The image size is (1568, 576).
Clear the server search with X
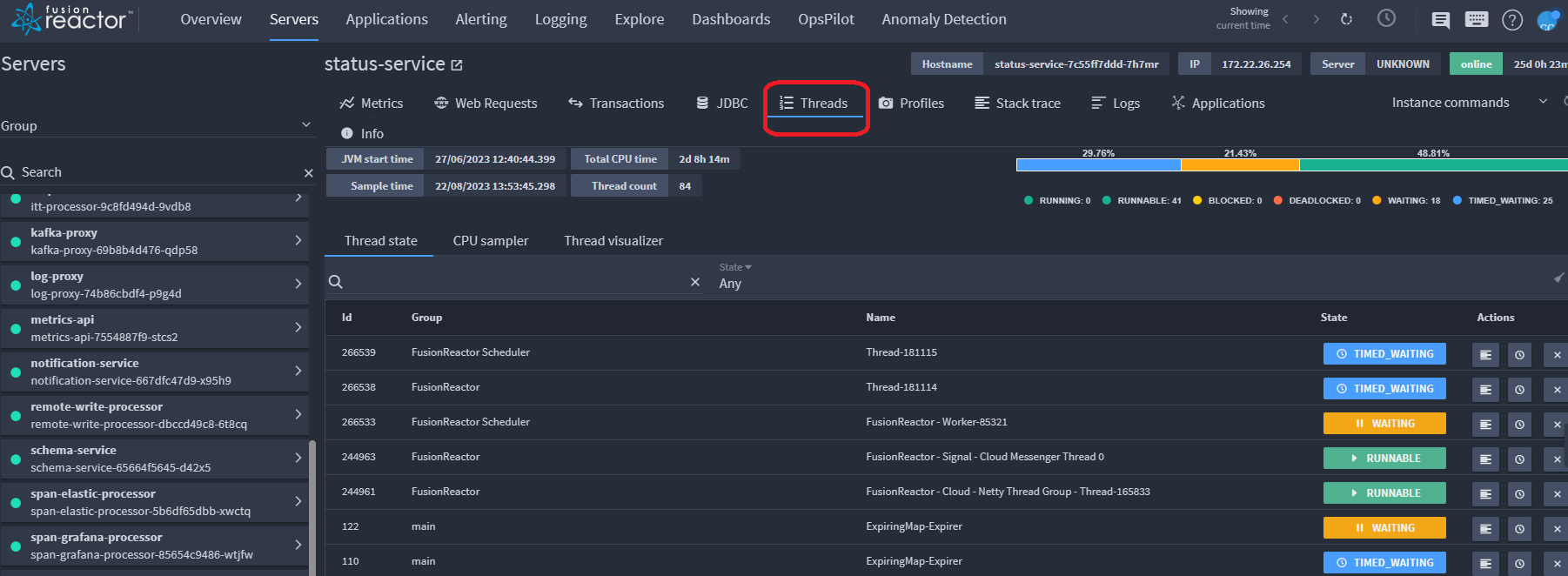pyautogui.click(x=308, y=173)
